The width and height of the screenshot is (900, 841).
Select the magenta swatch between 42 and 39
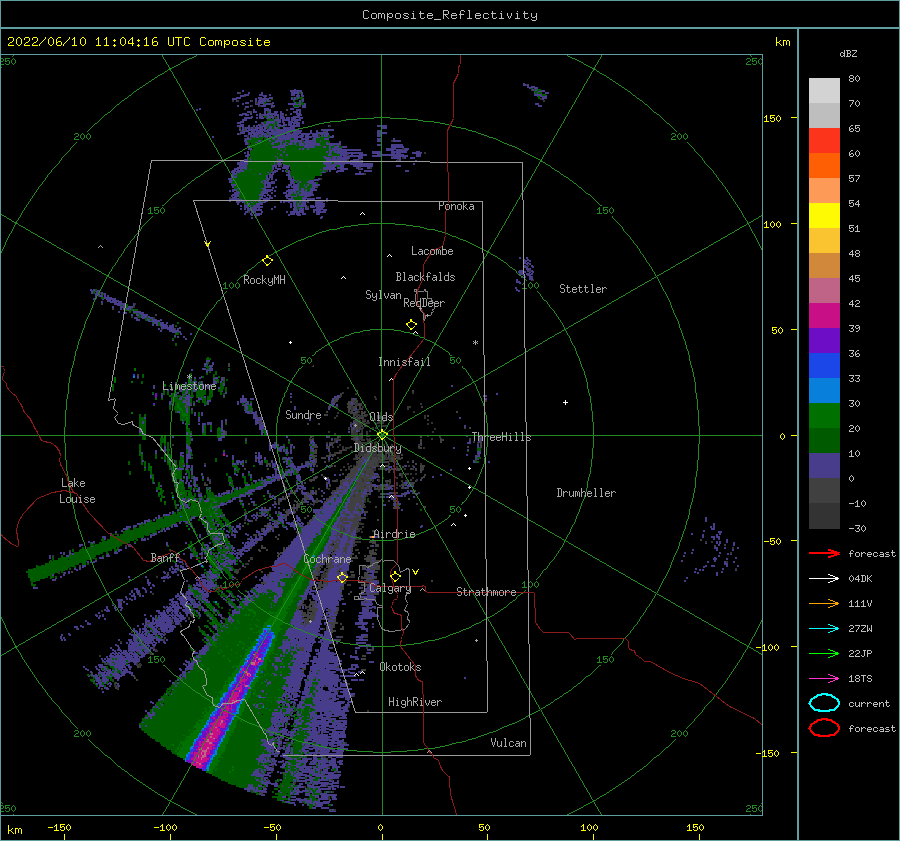pyautogui.click(x=824, y=316)
